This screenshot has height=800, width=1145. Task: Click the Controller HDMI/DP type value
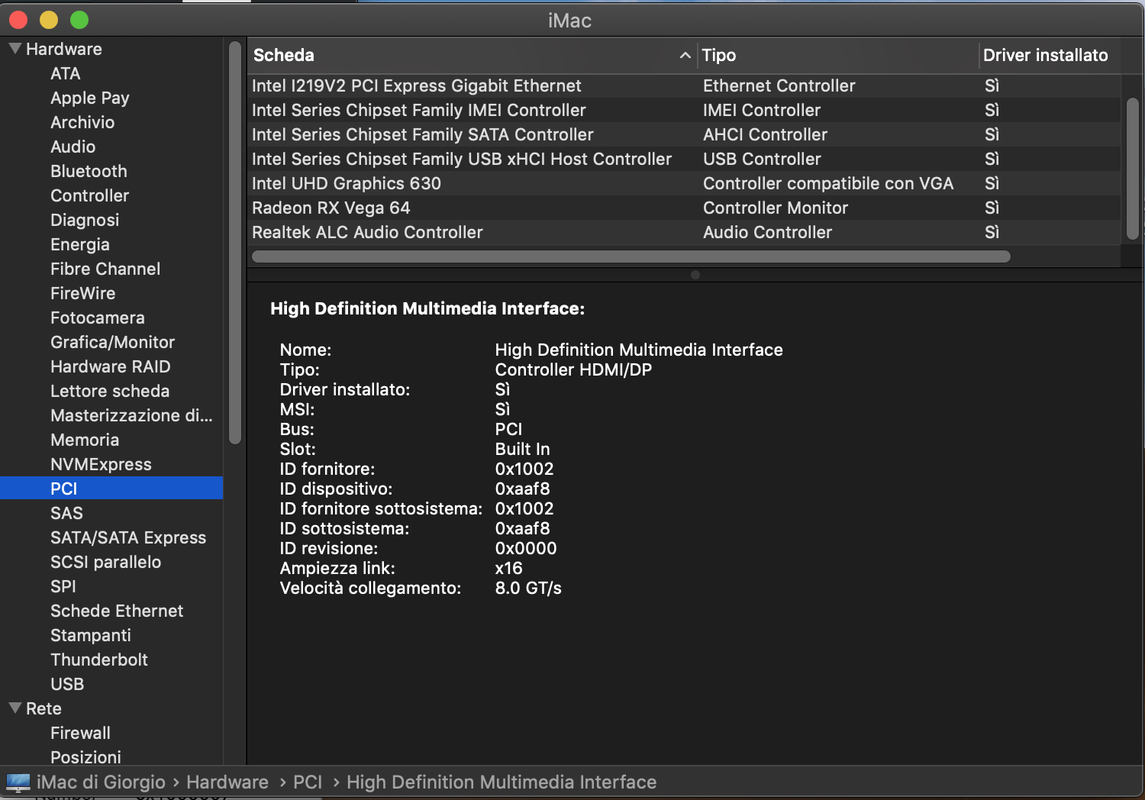tap(573, 370)
